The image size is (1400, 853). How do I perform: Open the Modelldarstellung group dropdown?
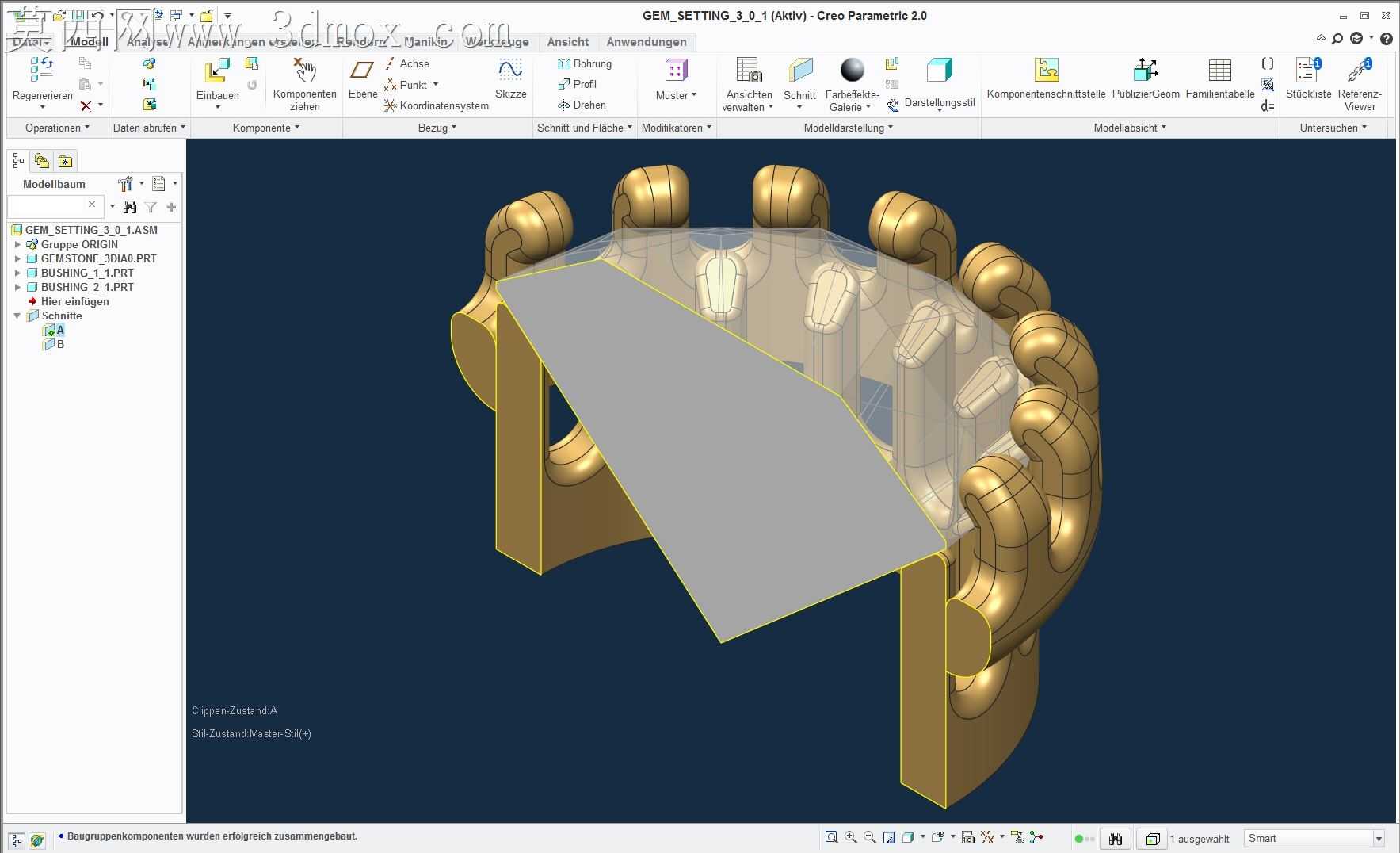pyautogui.click(x=849, y=128)
